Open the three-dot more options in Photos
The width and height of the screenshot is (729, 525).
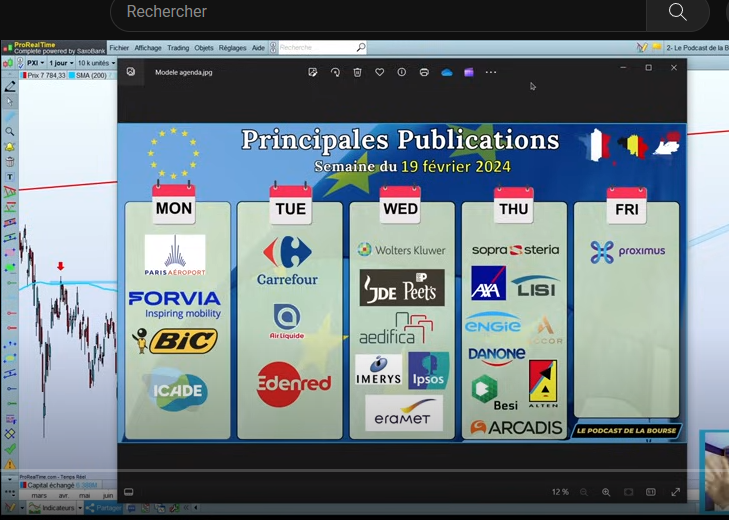tap(491, 72)
